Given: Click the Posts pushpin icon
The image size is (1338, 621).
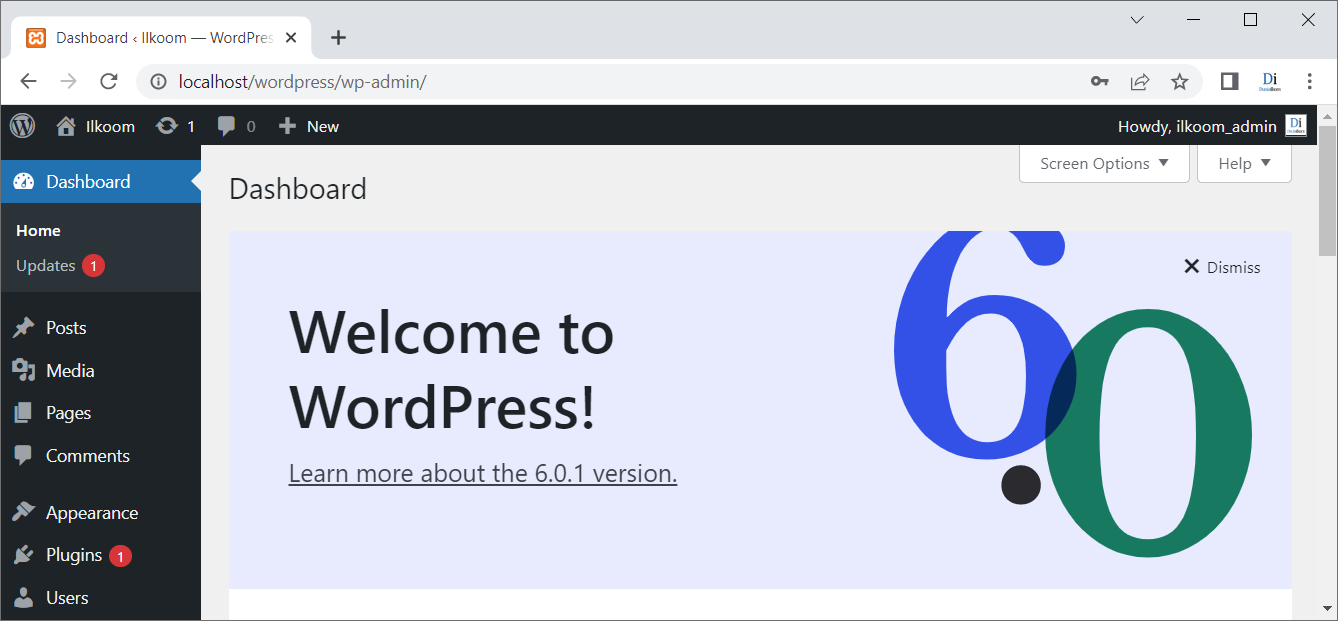Looking at the screenshot, I should tap(24, 328).
